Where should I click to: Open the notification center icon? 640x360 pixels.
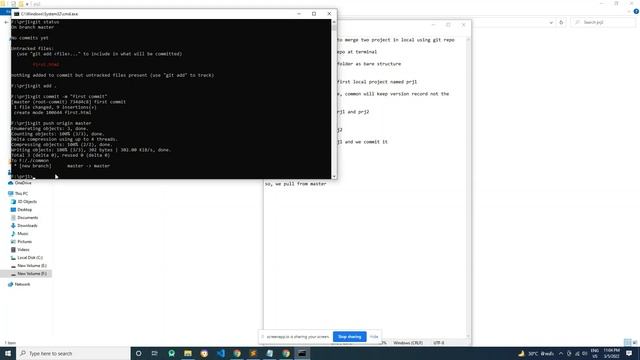(x=629, y=353)
